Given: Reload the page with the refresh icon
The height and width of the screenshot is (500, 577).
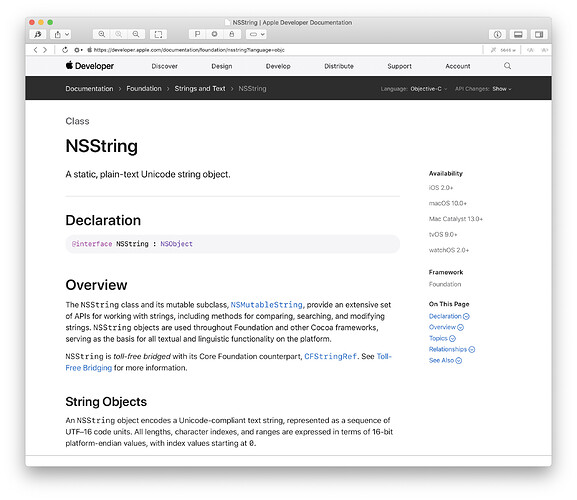Looking at the screenshot, I should click(65, 50).
